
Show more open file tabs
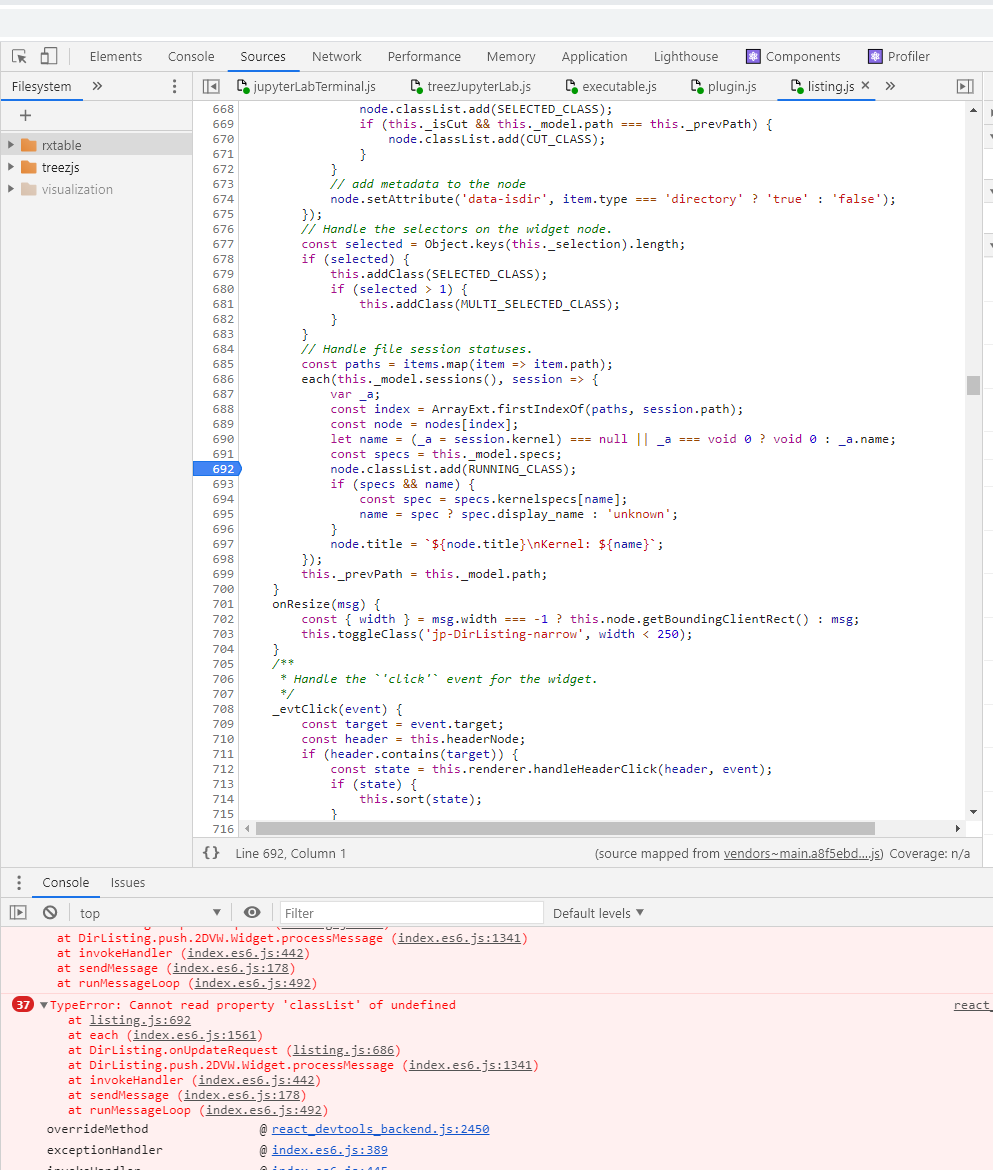pos(890,87)
